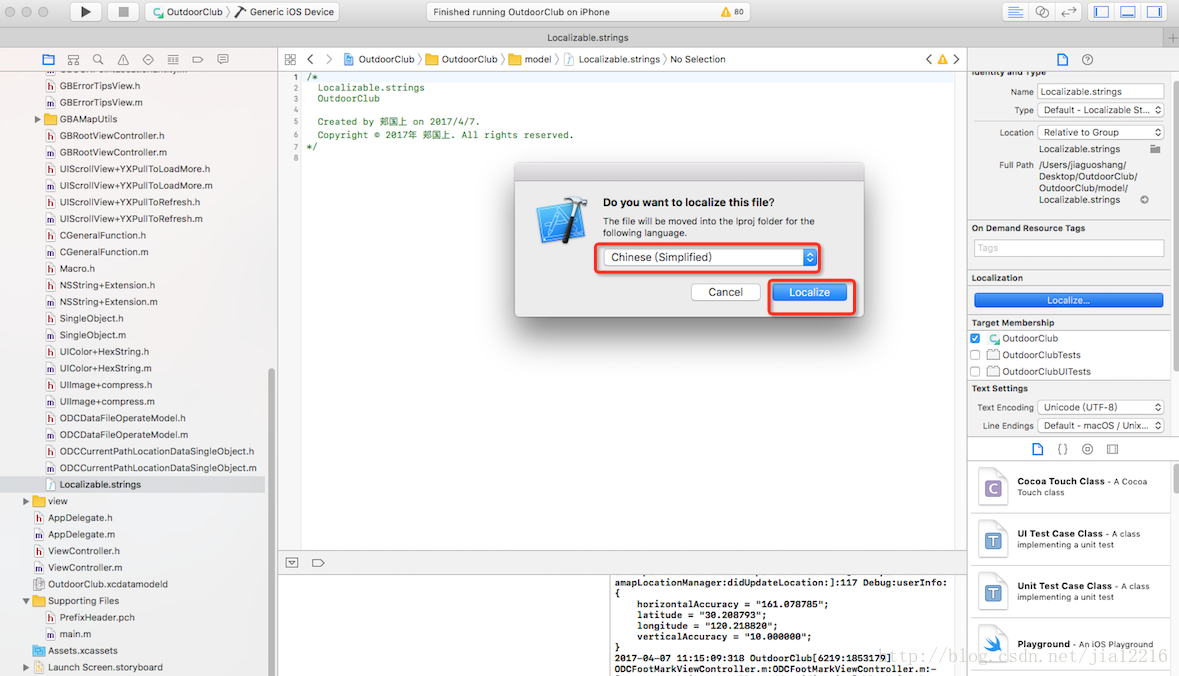Viewport: 1179px width, 676px height.
Task: Hide the debug area via console toggle icon
Action: [292, 562]
